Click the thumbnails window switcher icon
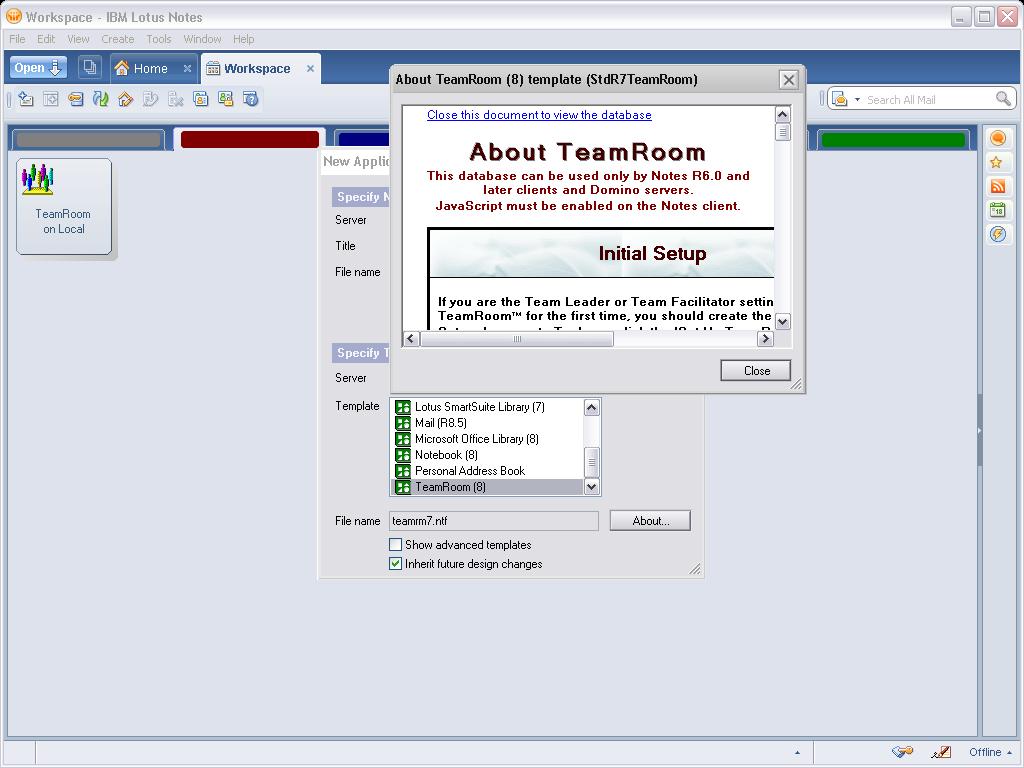 pyautogui.click(x=89, y=67)
